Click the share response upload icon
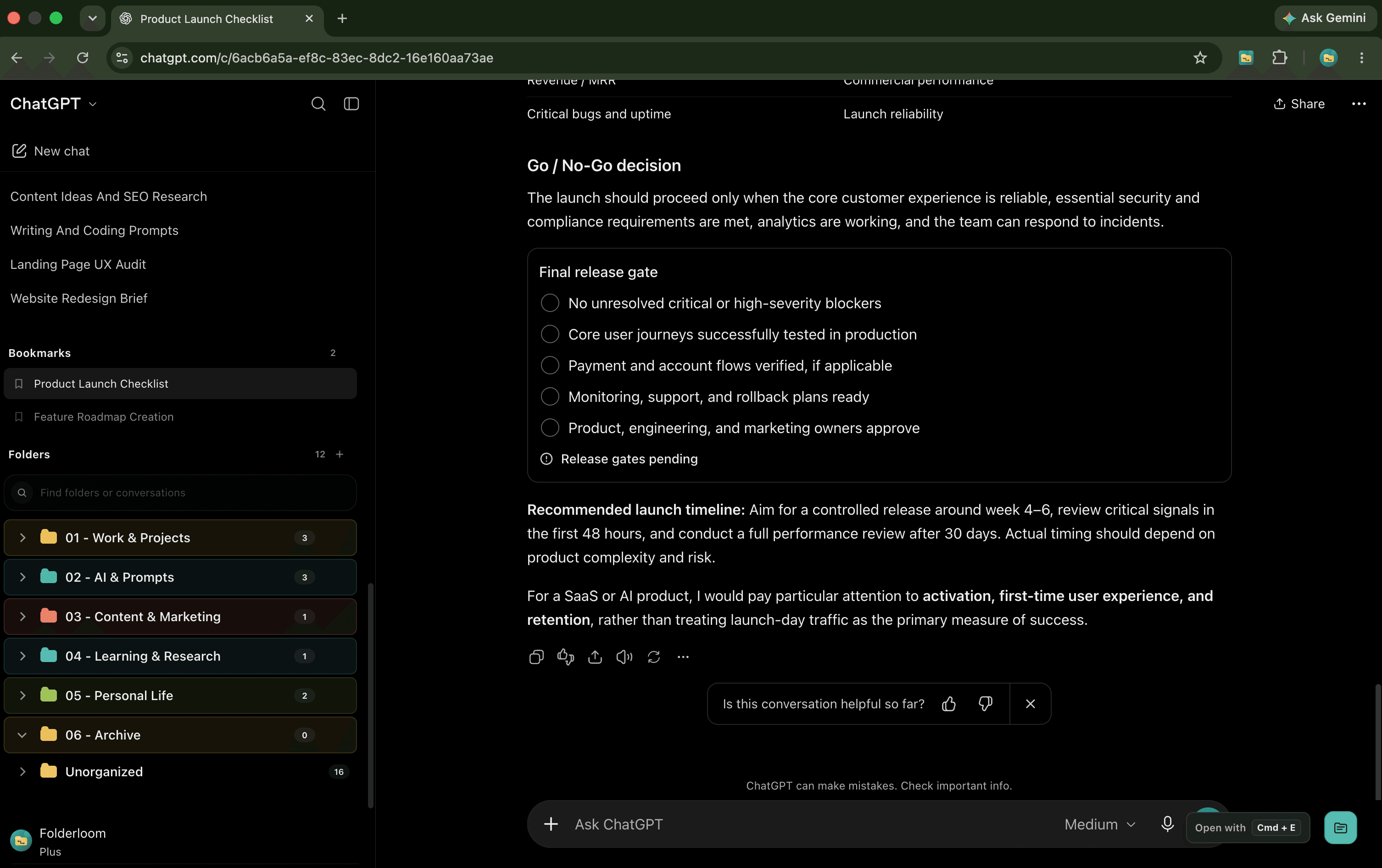1382x868 pixels. (x=595, y=657)
